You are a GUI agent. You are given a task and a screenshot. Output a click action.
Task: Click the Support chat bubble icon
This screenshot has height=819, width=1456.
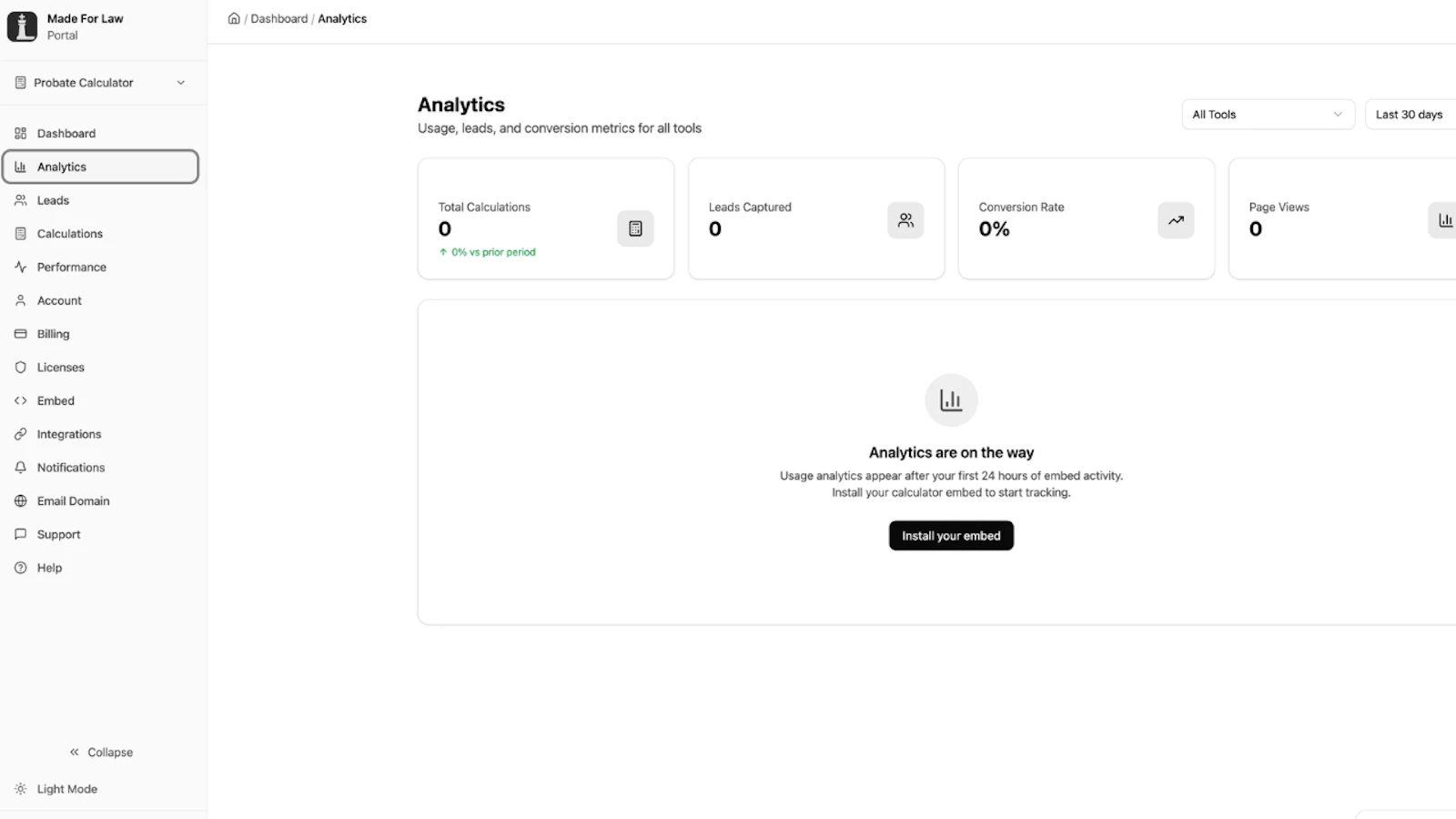pyautogui.click(x=20, y=534)
